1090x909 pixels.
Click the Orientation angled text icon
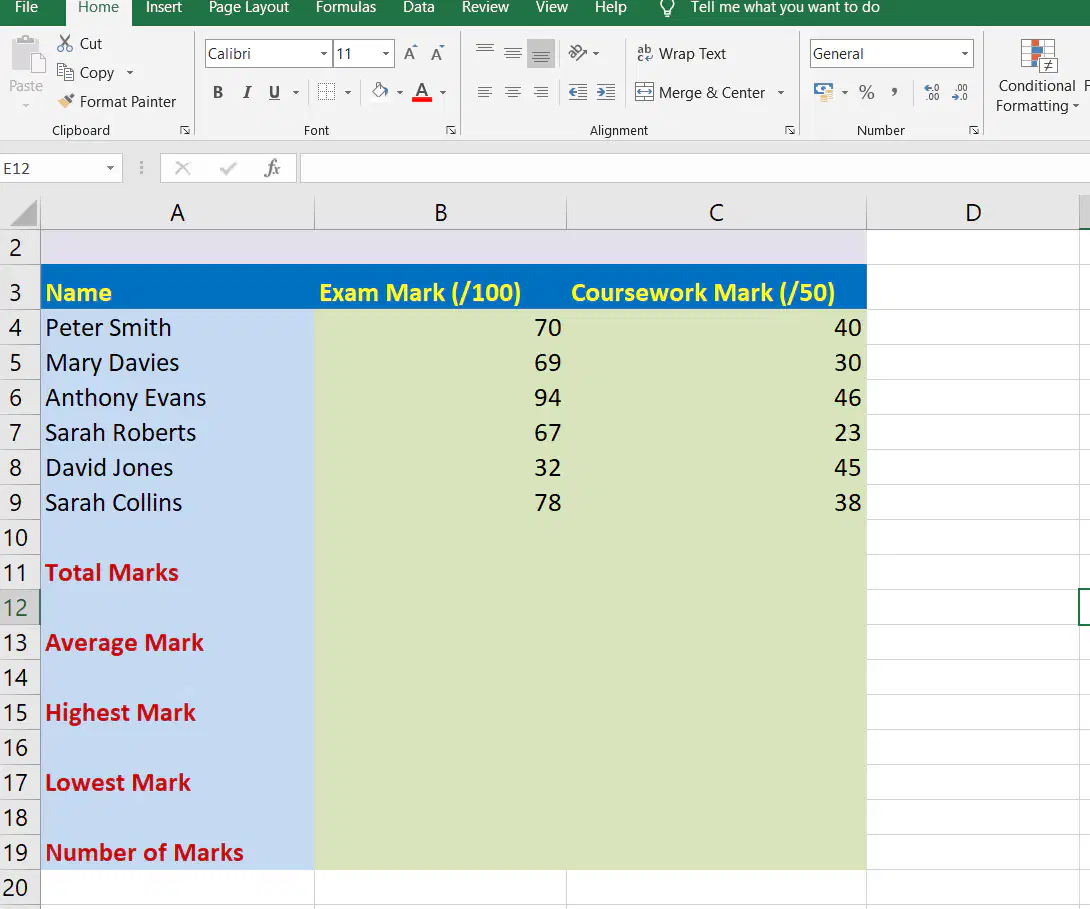[x=578, y=53]
